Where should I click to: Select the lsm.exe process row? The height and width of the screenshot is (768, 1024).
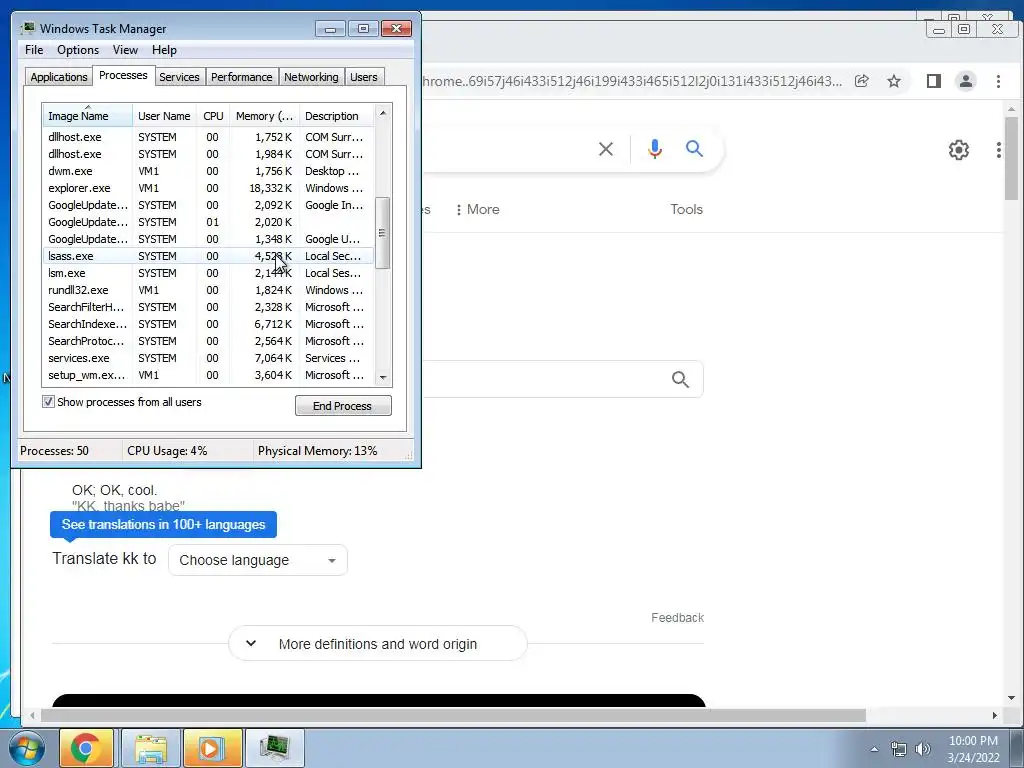point(208,273)
